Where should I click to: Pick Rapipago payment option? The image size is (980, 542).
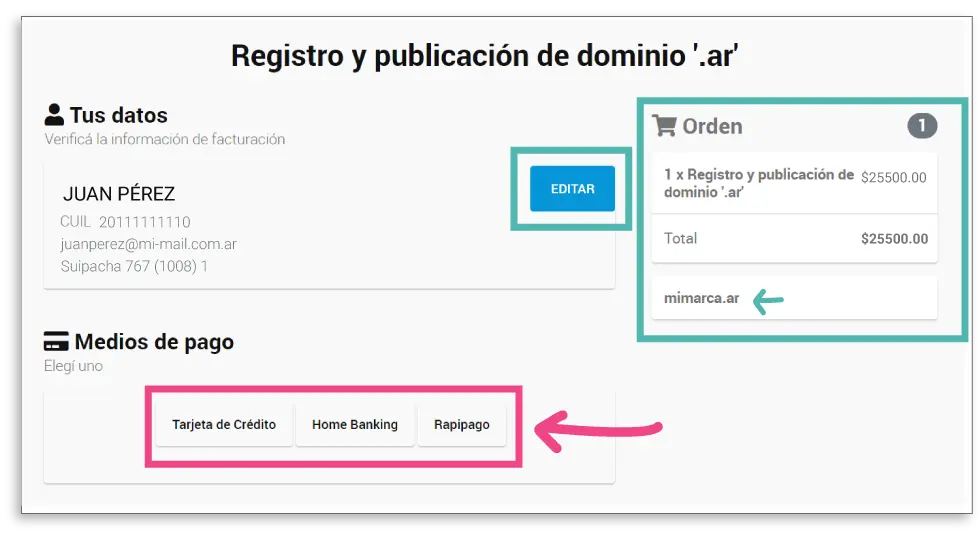tap(462, 425)
